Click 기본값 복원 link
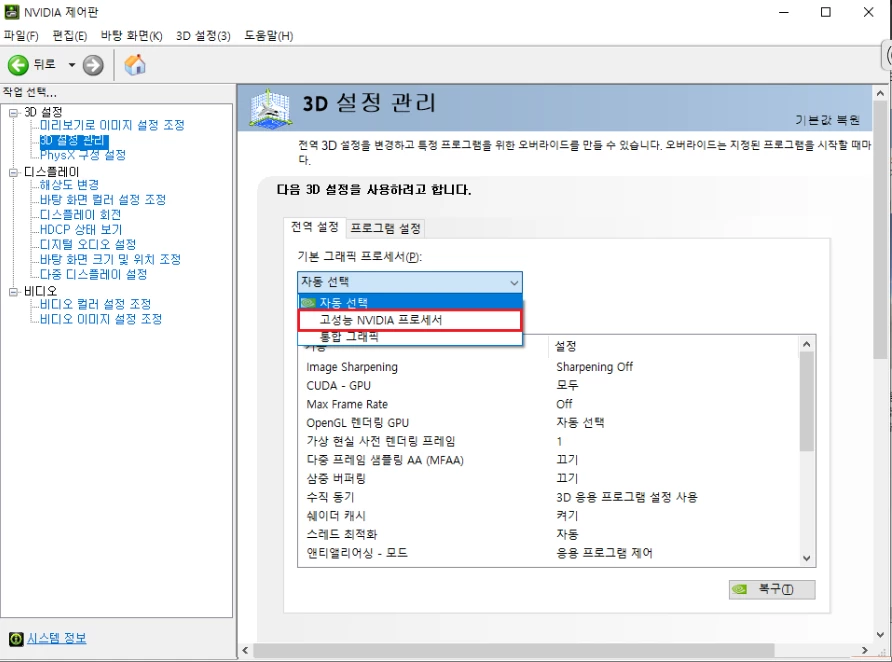 (827, 120)
